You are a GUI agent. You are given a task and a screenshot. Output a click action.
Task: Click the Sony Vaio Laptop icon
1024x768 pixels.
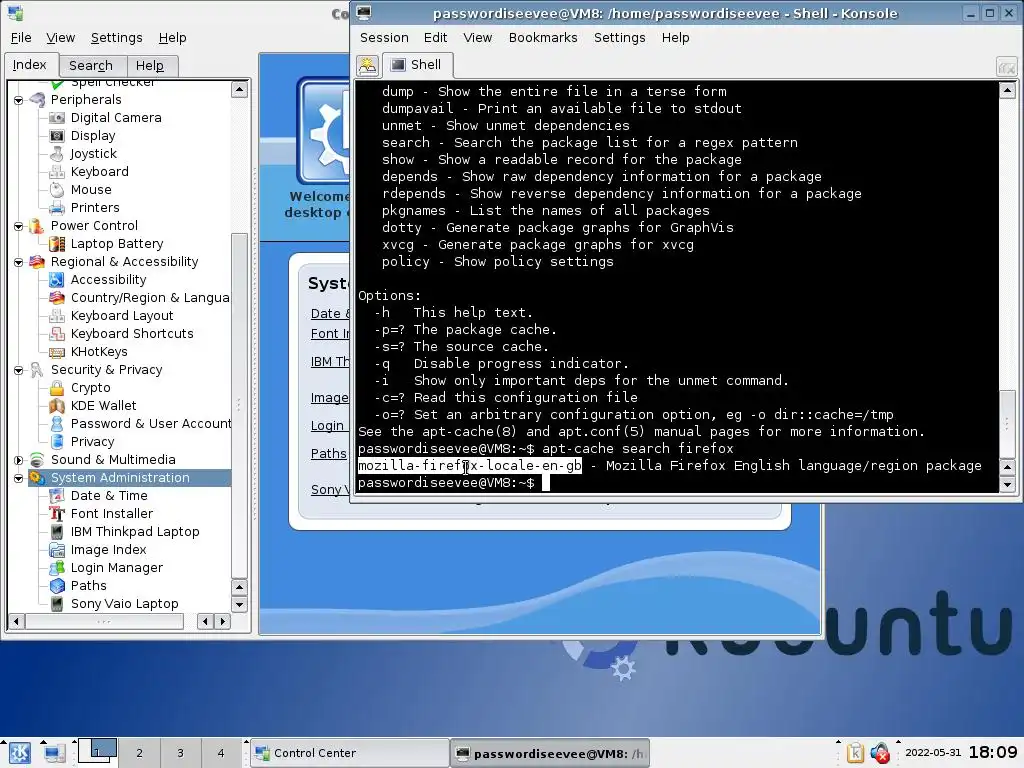pyautogui.click(x=57, y=603)
